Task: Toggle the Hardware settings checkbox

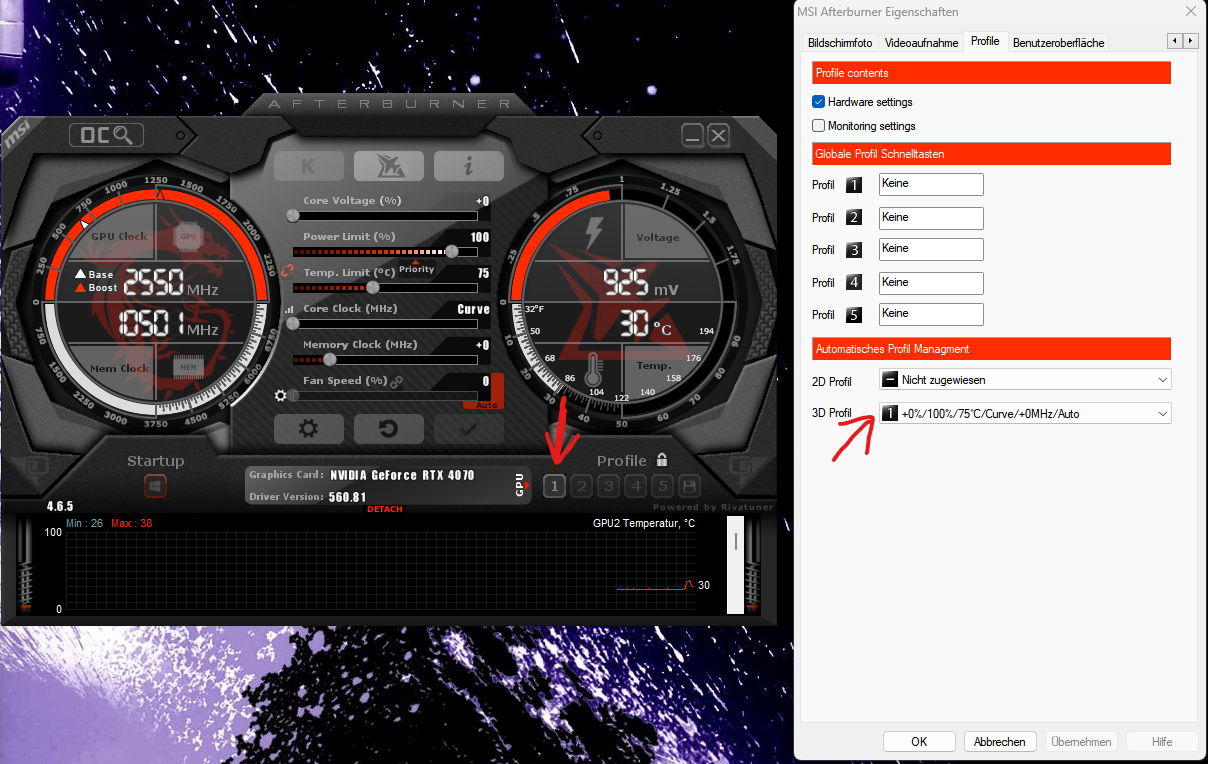Action: [x=819, y=102]
